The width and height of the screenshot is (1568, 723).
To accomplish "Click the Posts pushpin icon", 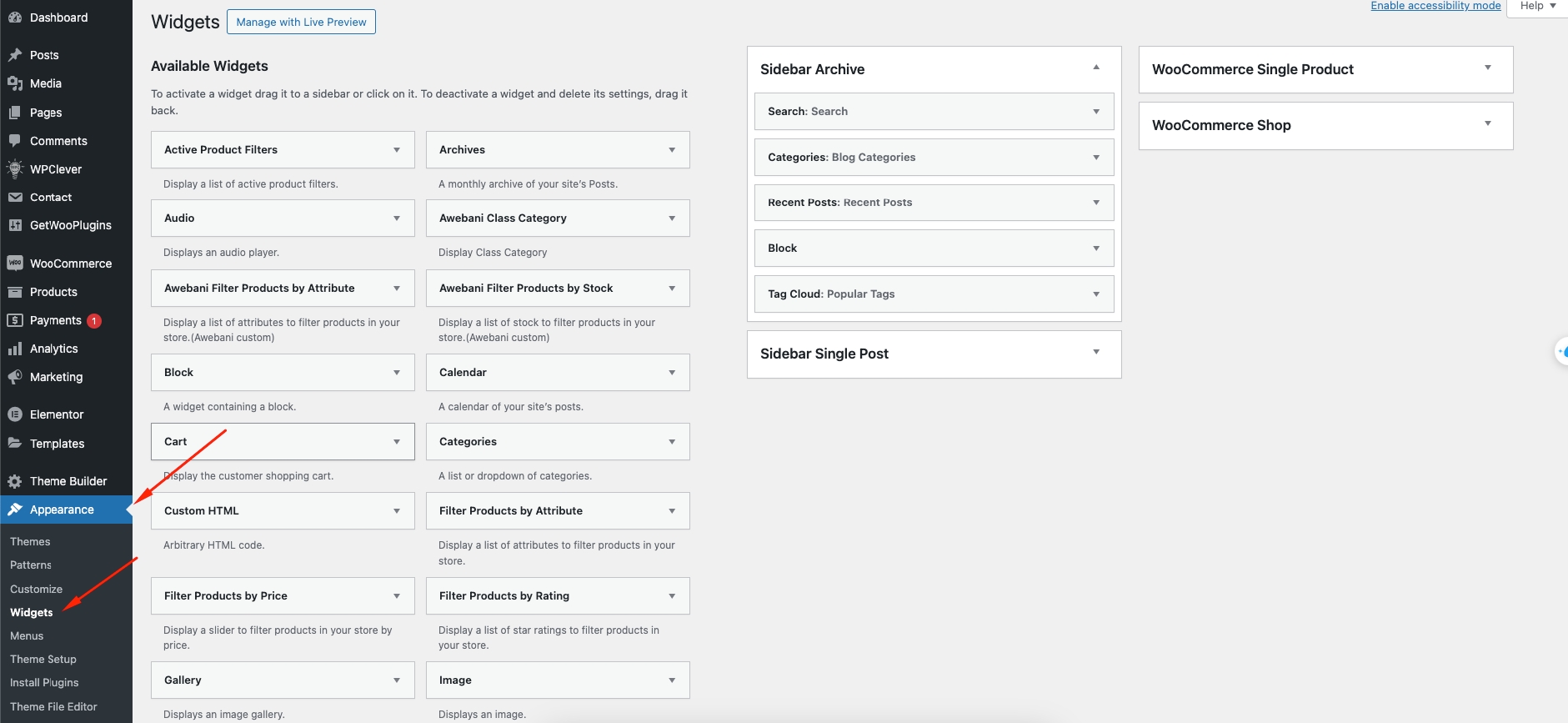I will (15, 55).
